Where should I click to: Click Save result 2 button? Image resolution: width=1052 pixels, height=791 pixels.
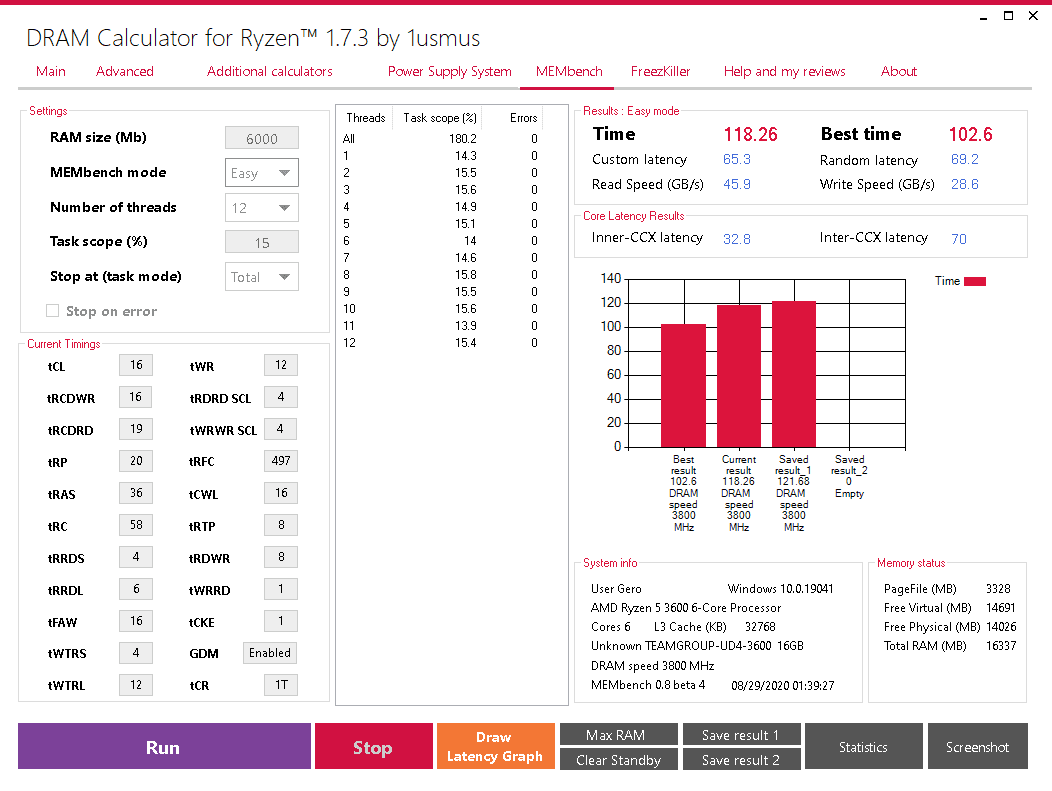741,759
